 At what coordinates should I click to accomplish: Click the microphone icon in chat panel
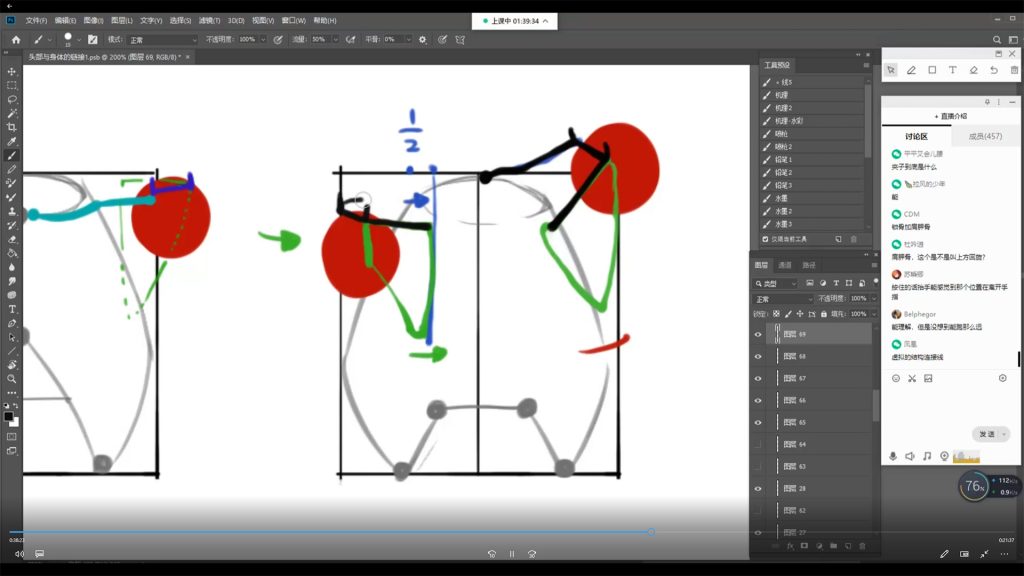click(893, 456)
